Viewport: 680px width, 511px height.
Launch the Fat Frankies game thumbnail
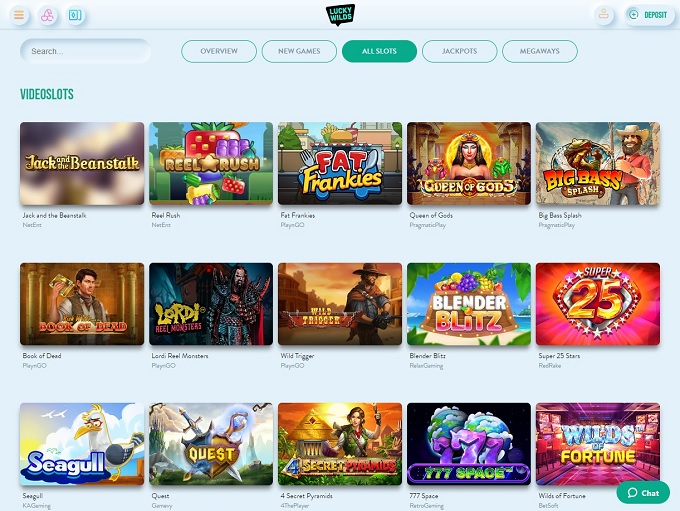(340, 163)
